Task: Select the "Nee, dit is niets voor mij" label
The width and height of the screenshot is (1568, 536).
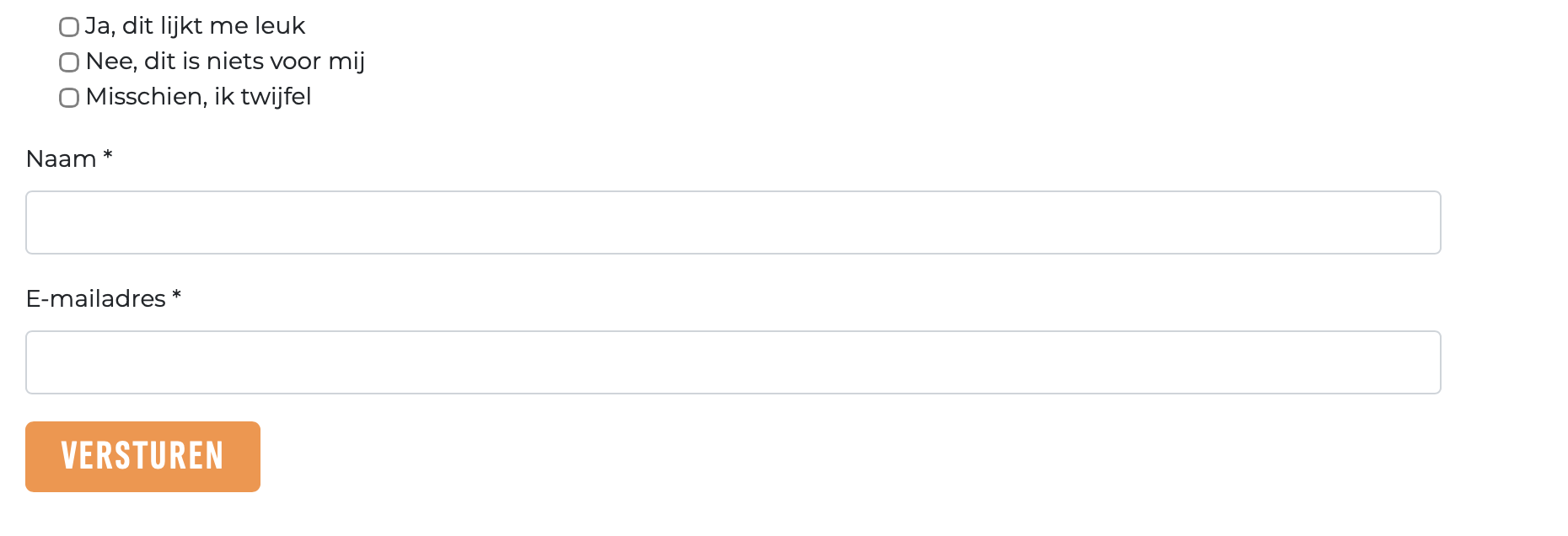Action: tap(225, 62)
